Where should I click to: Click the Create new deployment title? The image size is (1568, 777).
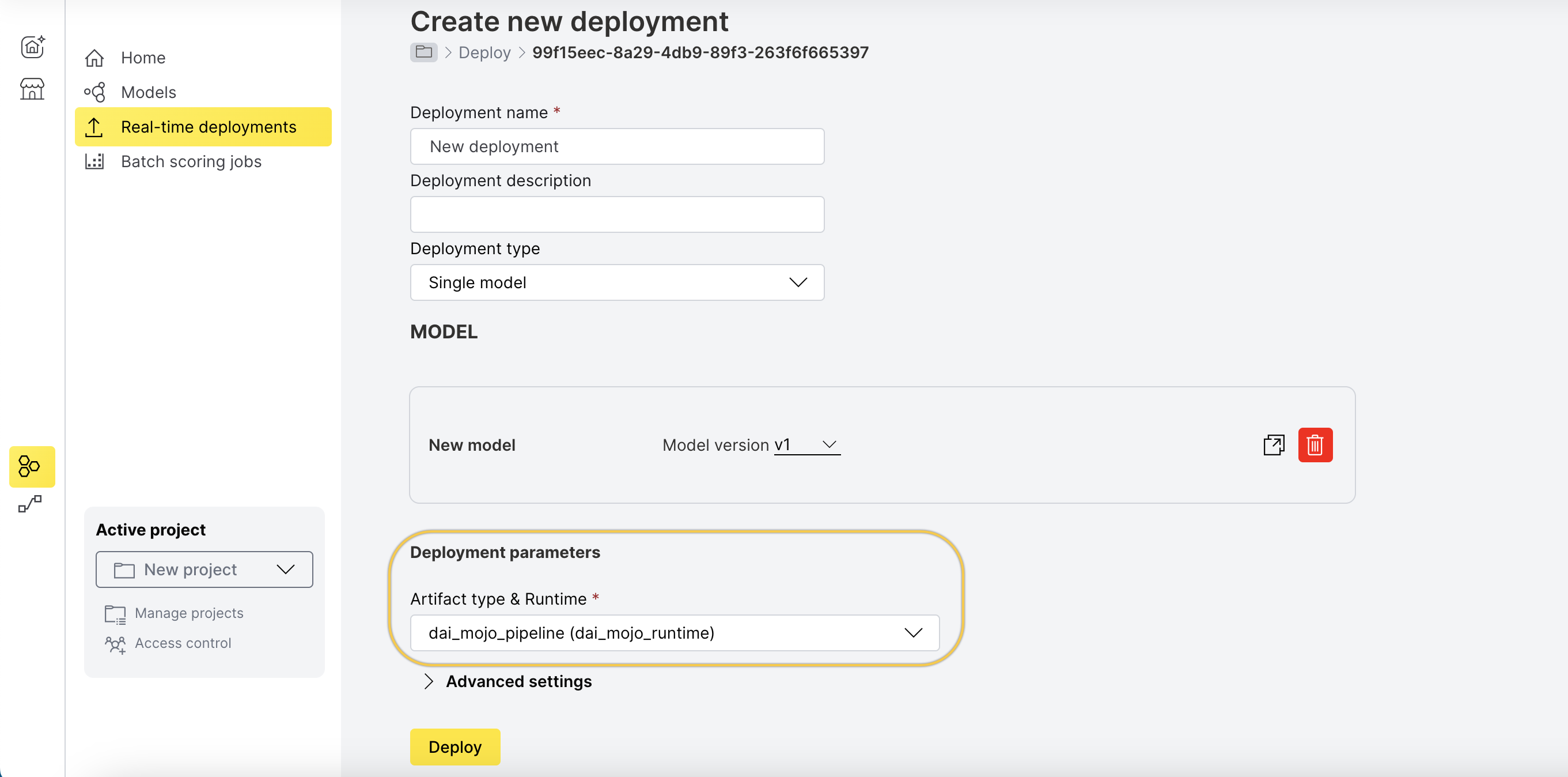point(569,21)
